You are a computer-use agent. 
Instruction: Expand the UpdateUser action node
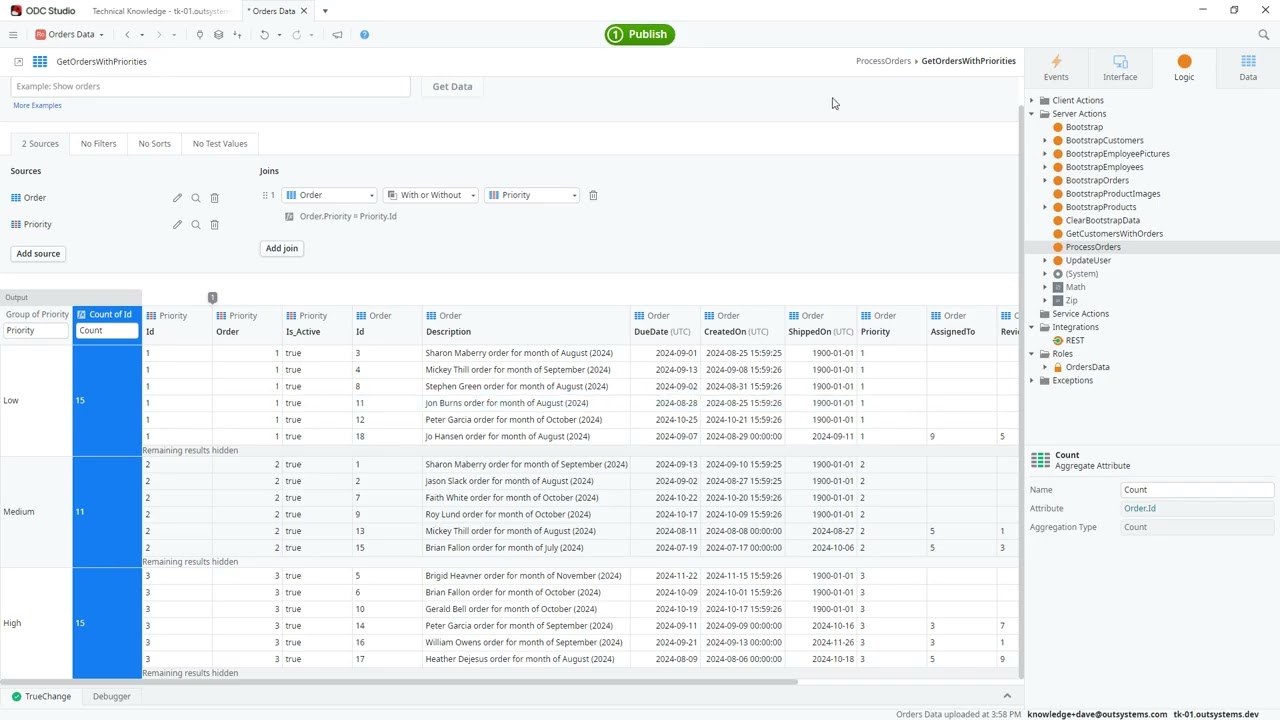click(1046, 261)
